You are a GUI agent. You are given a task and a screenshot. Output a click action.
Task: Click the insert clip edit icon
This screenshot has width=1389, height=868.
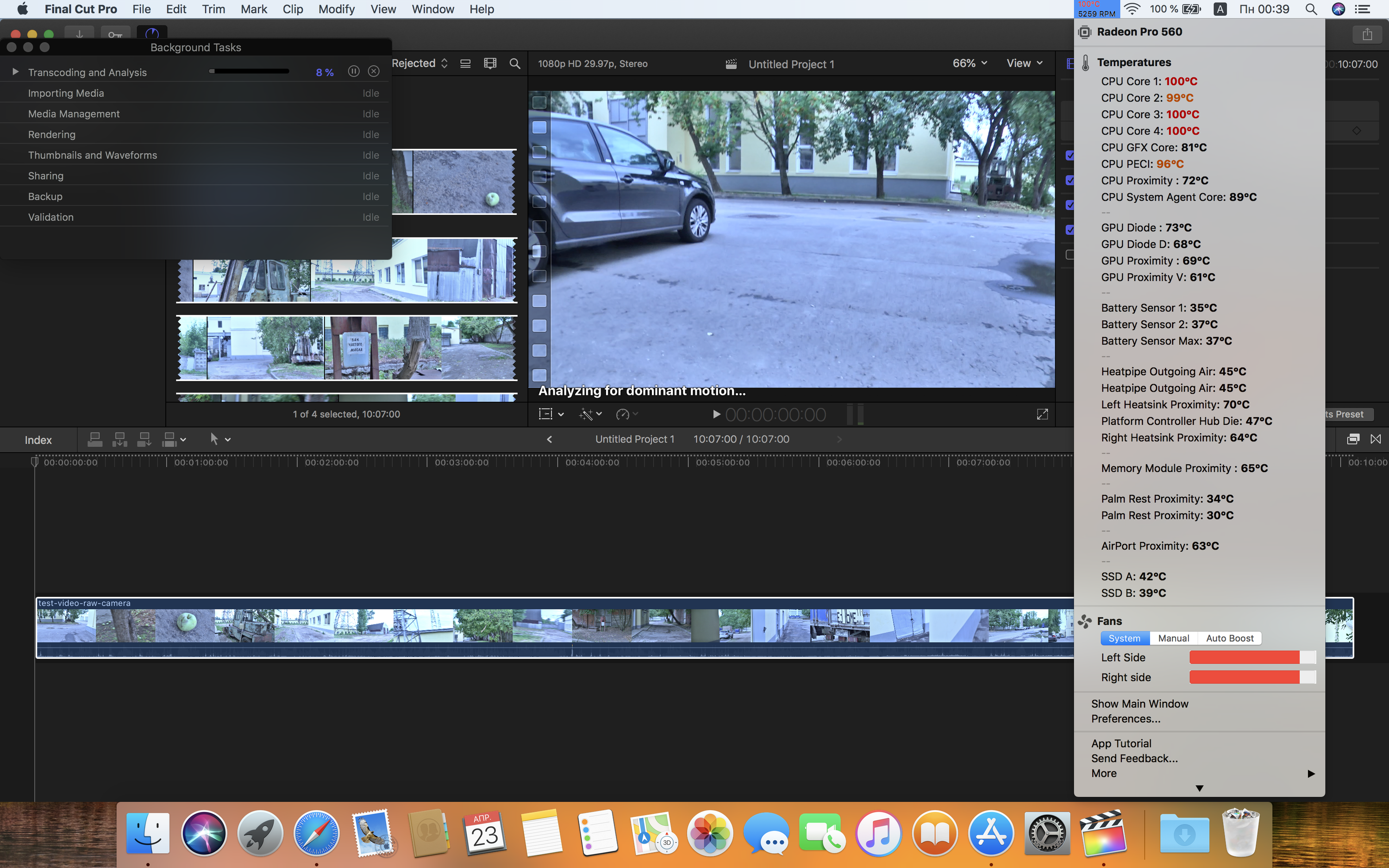point(119,440)
